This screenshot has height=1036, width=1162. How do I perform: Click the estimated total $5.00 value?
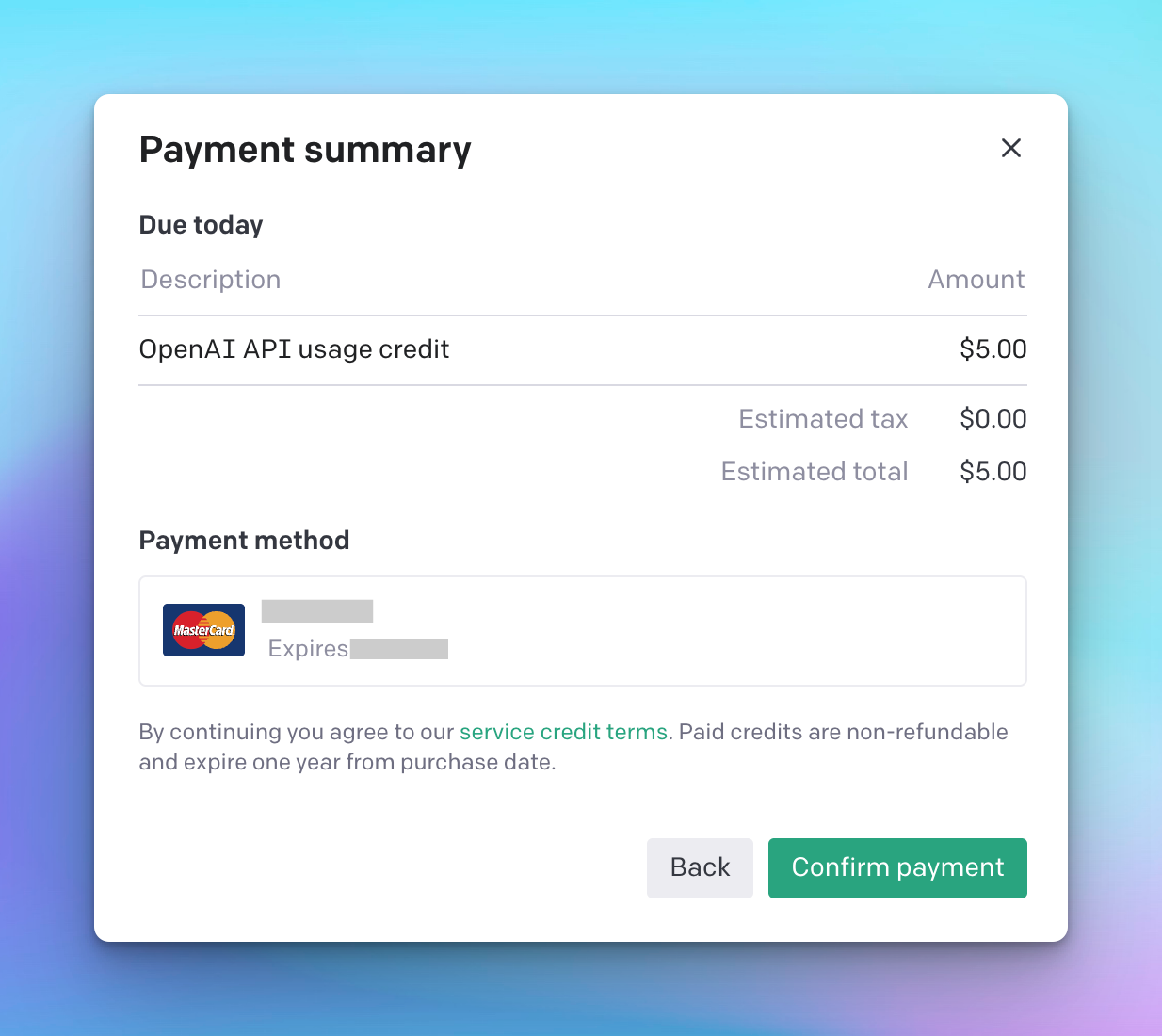click(x=993, y=472)
